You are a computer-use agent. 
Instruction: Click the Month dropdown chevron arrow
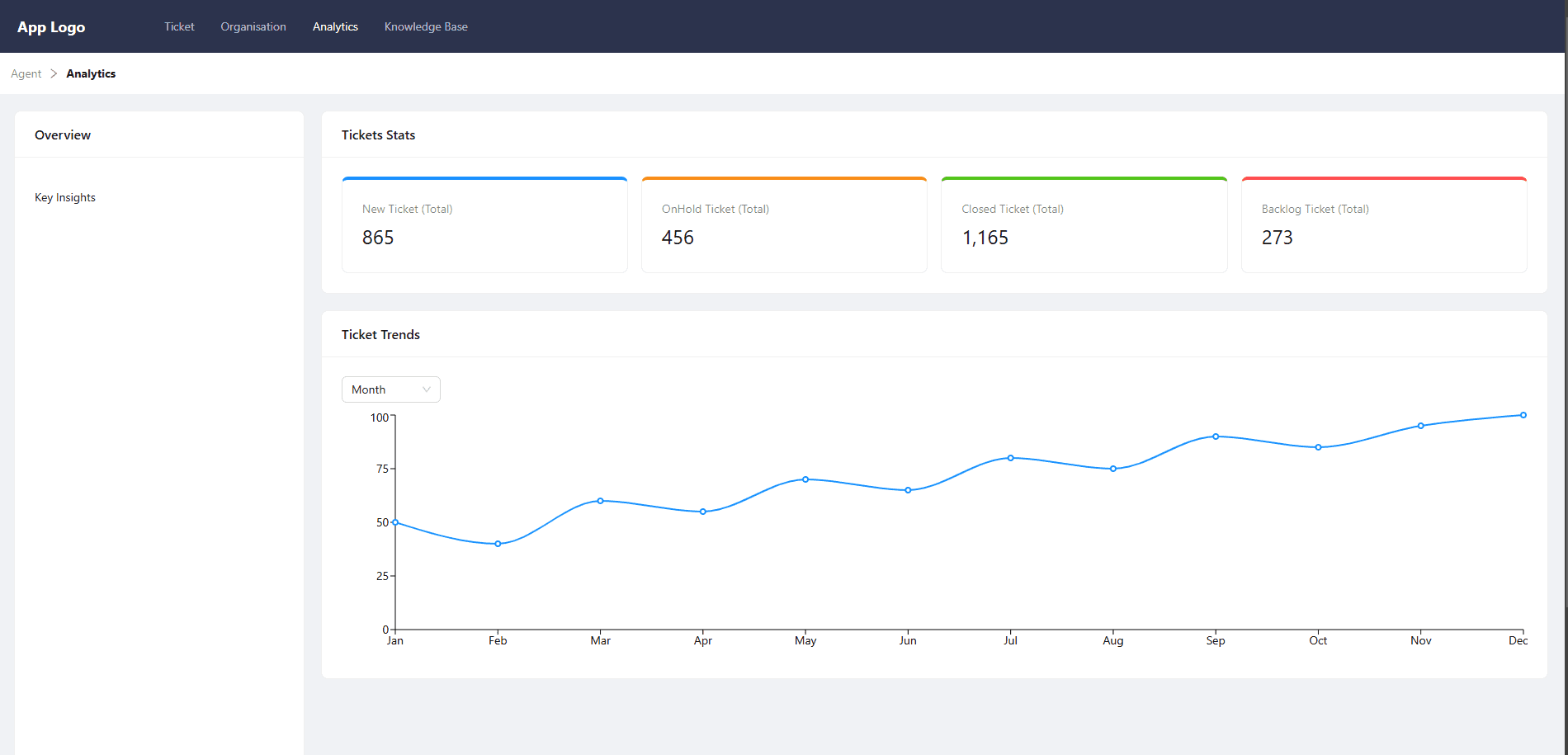click(427, 389)
